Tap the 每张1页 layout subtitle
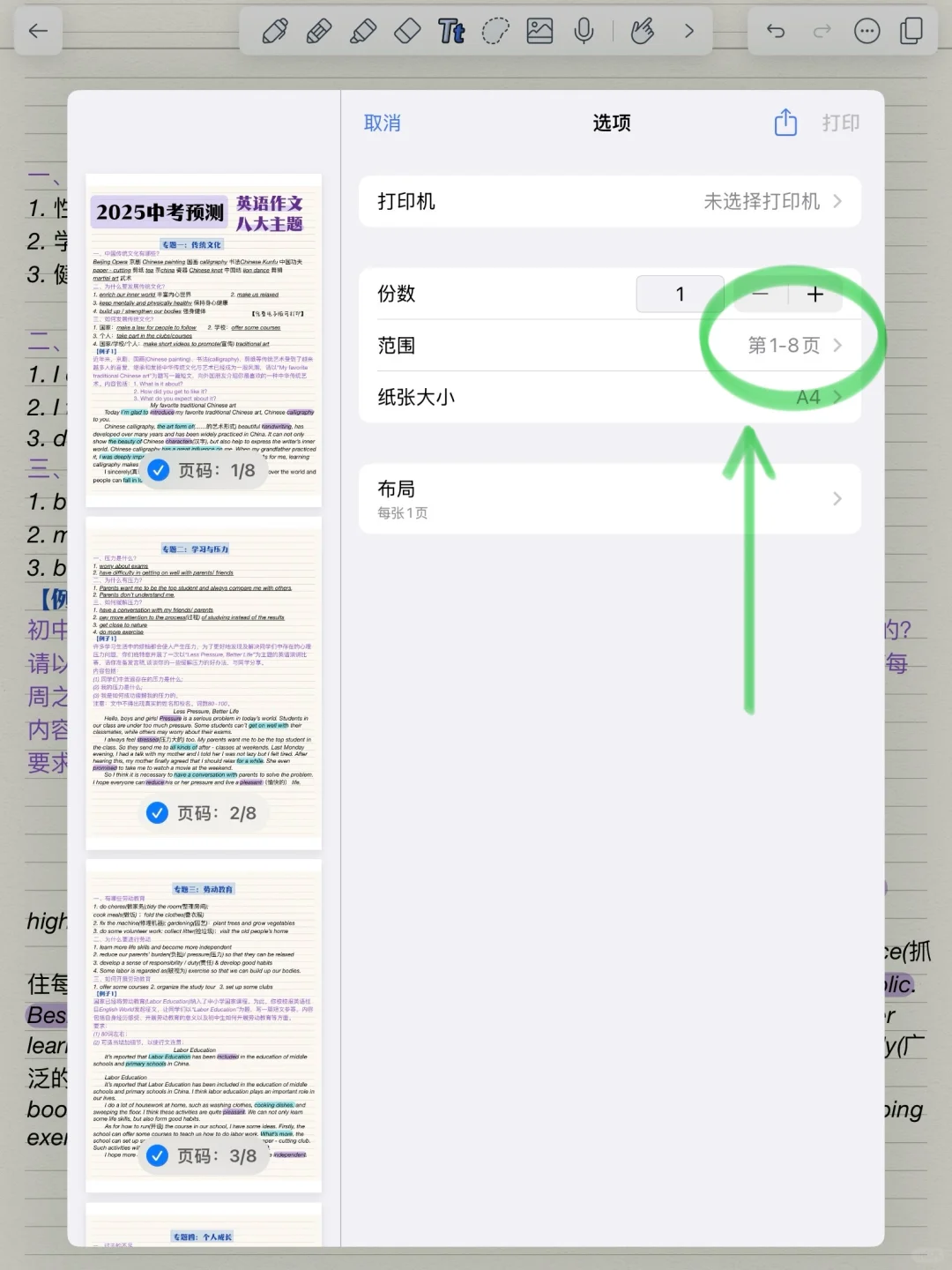The image size is (952, 1270). pos(403,513)
